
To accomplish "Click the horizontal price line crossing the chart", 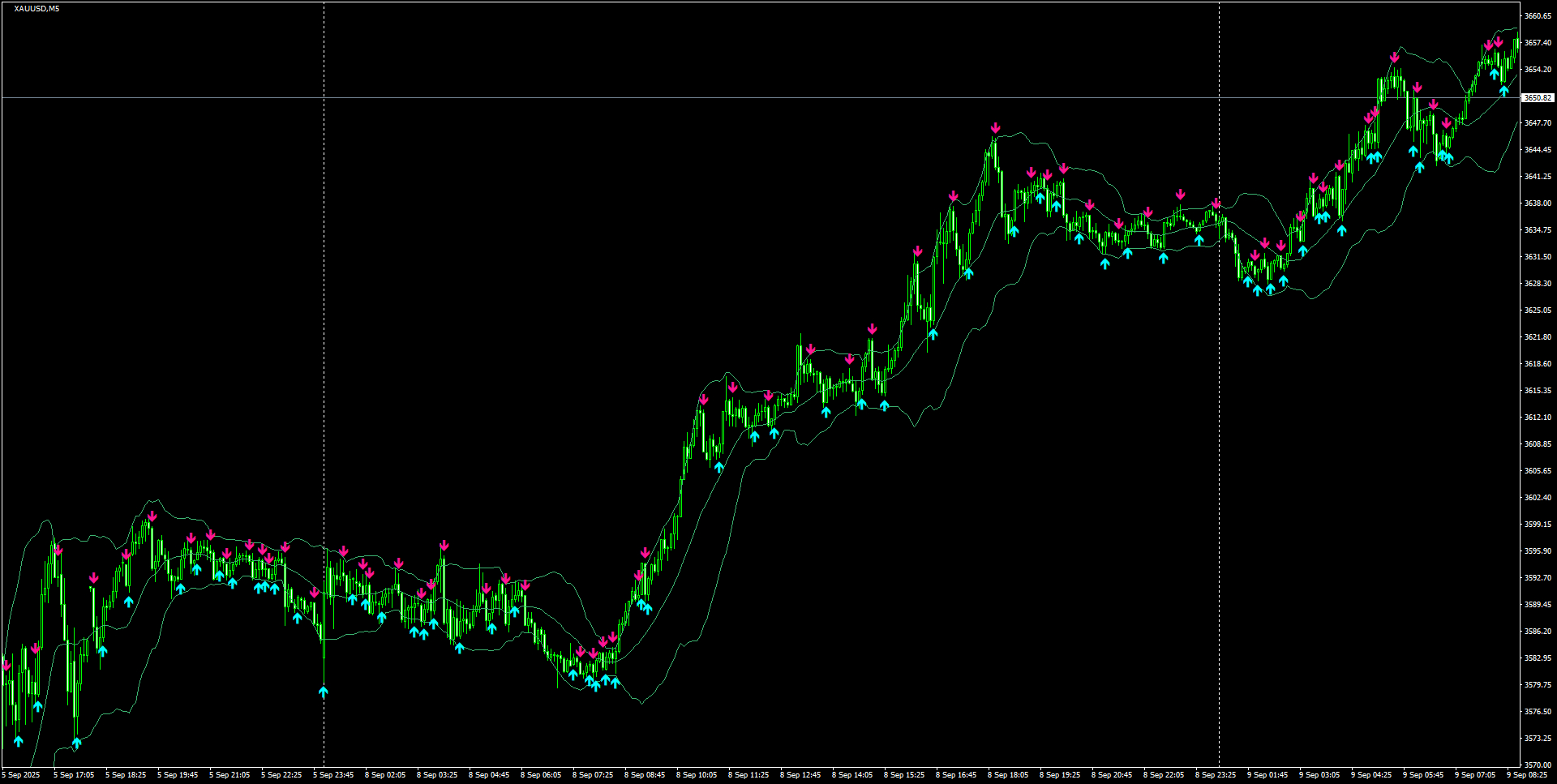I will 730,98.
